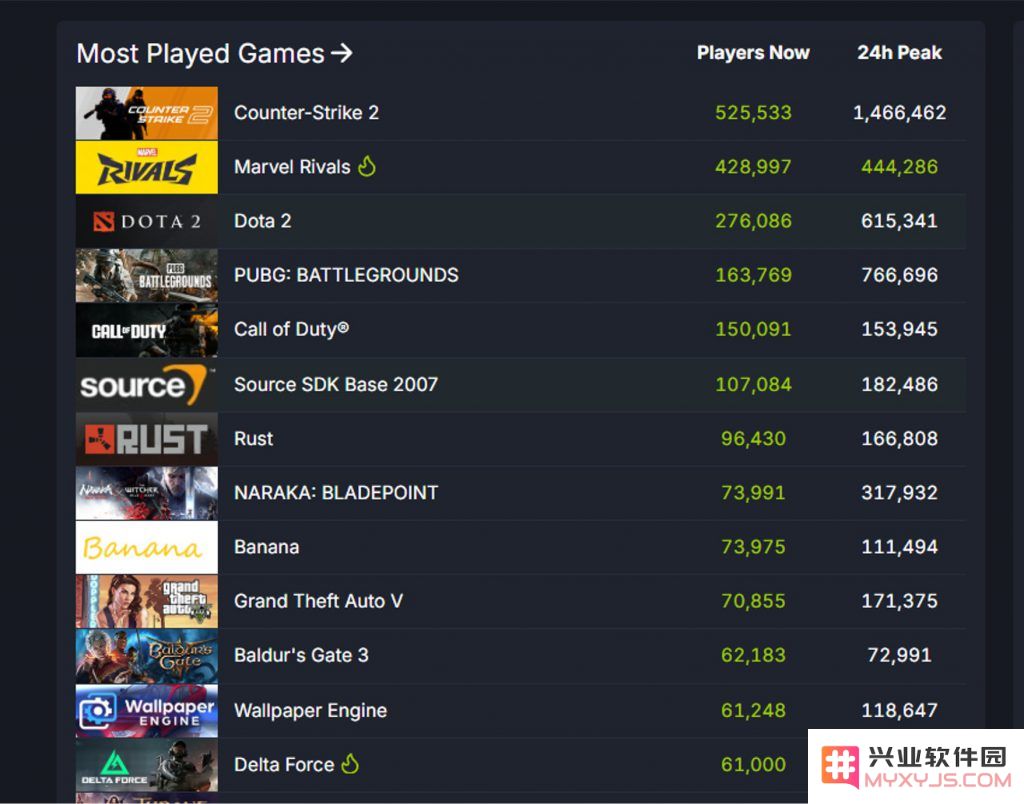
Task: Click the current players number 150,091
Action: (x=753, y=329)
